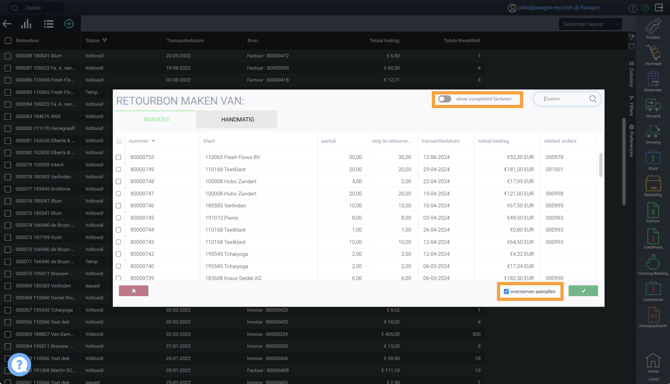
Task: Open the Creditnota icon
Action: click(652, 237)
